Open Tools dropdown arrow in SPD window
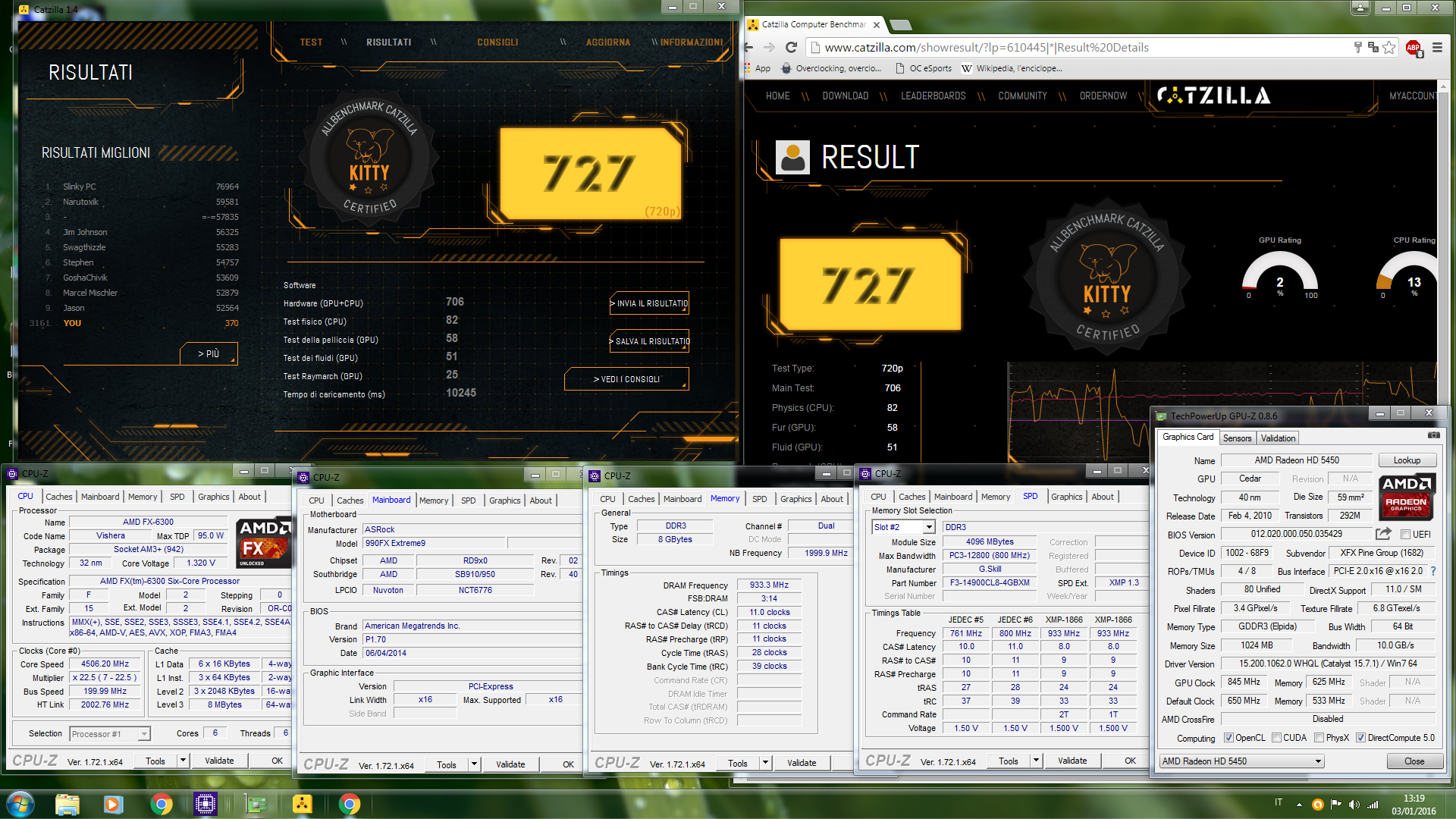The height and width of the screenshot is (819, 1456). pos(1036,761)
